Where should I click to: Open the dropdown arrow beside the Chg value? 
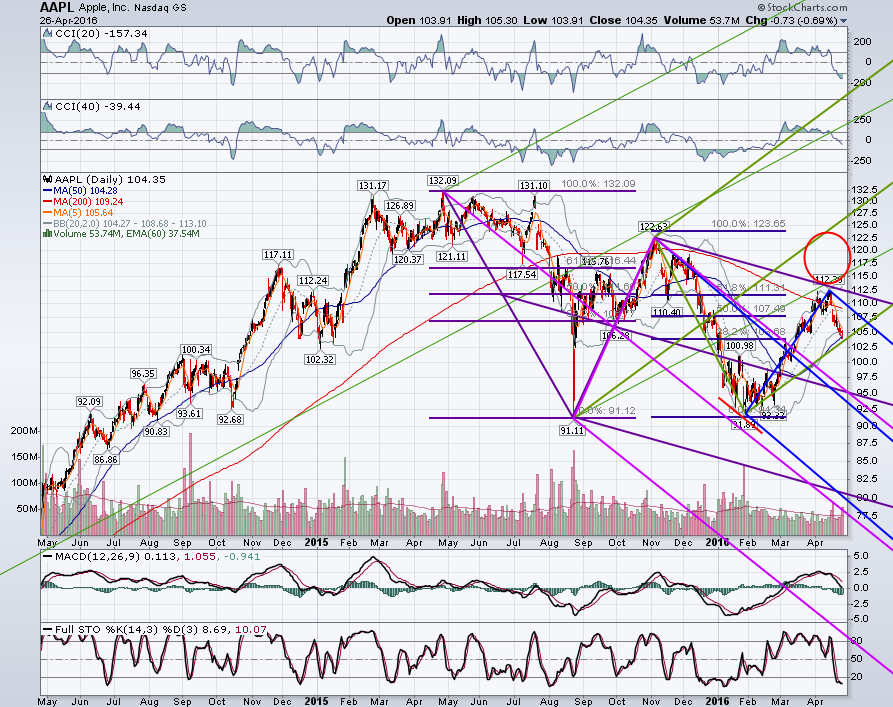[843, 21]
